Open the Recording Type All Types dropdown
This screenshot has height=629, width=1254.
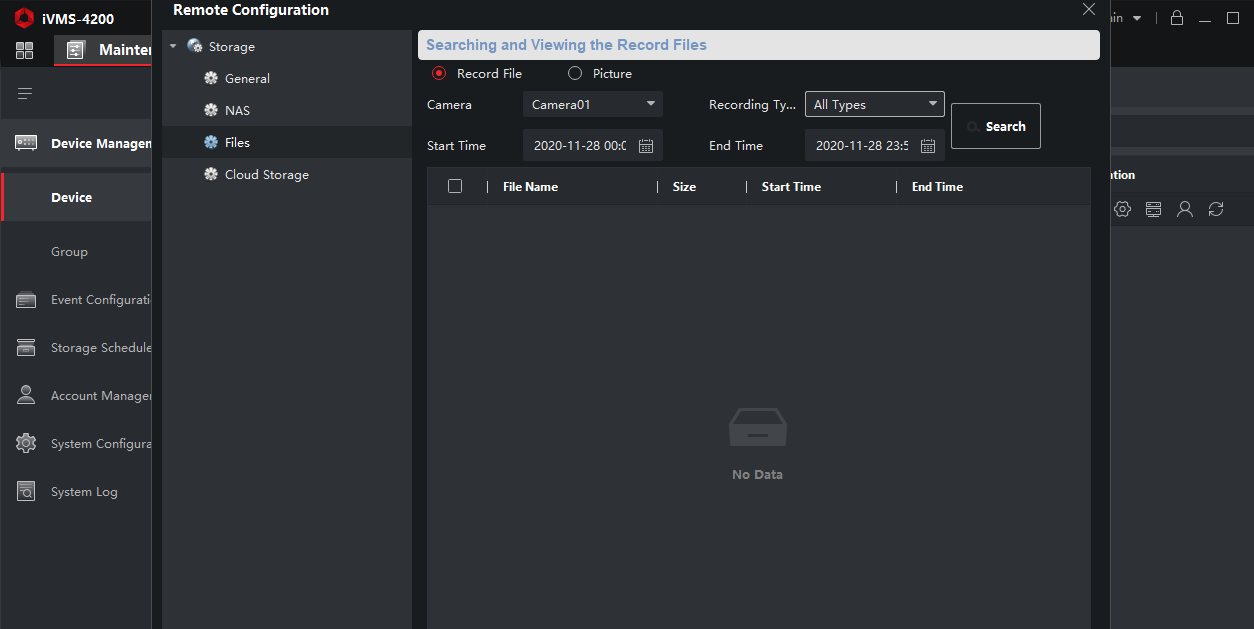point(874,104)
